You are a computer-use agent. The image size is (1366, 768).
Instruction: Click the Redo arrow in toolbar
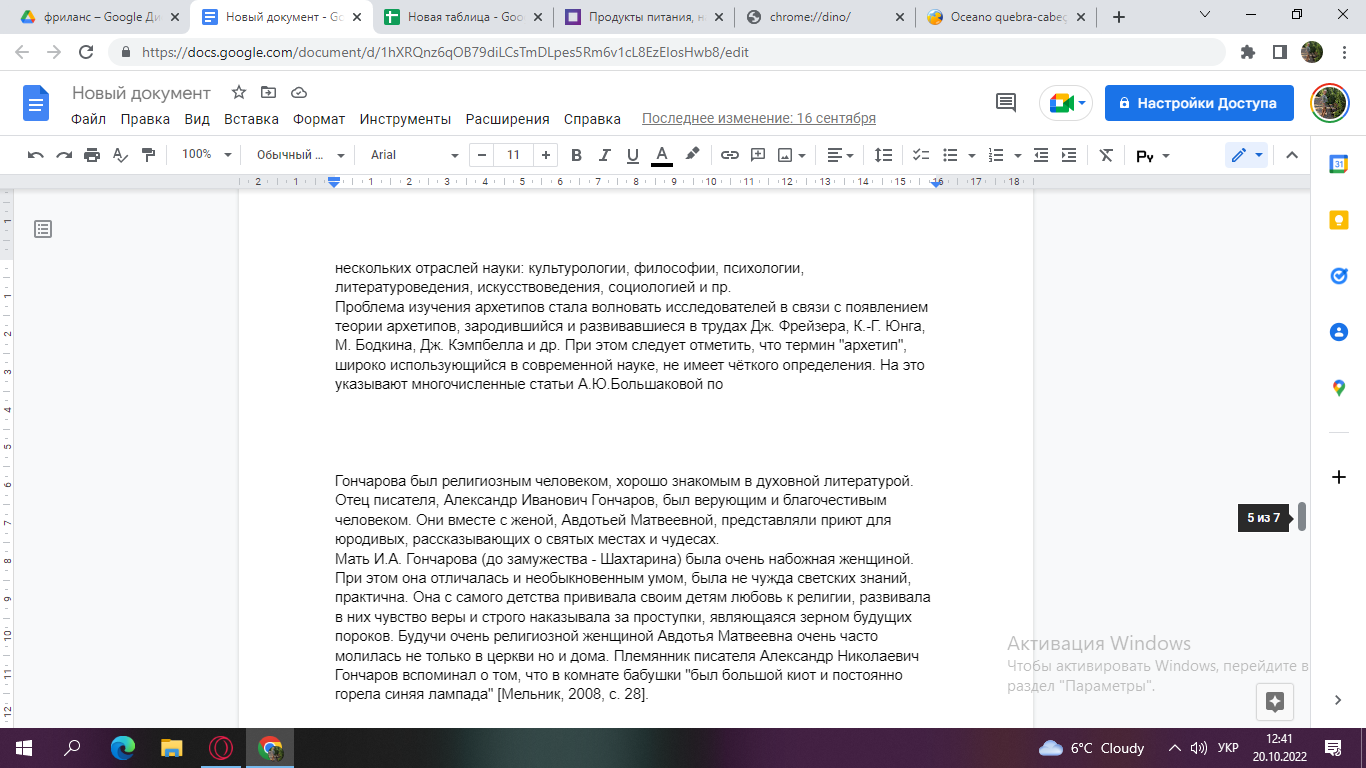point(64,155)
